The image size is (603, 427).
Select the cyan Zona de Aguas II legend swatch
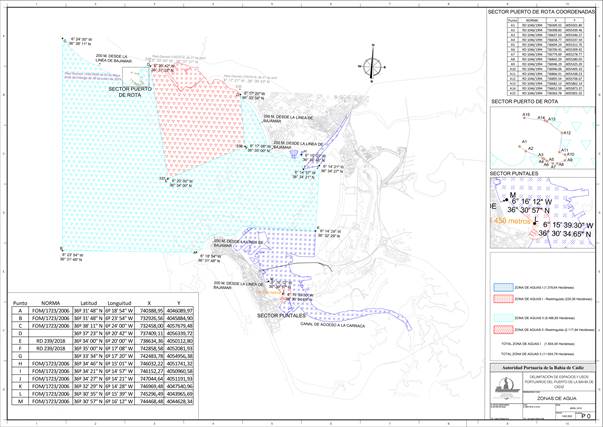coord(503,318)
